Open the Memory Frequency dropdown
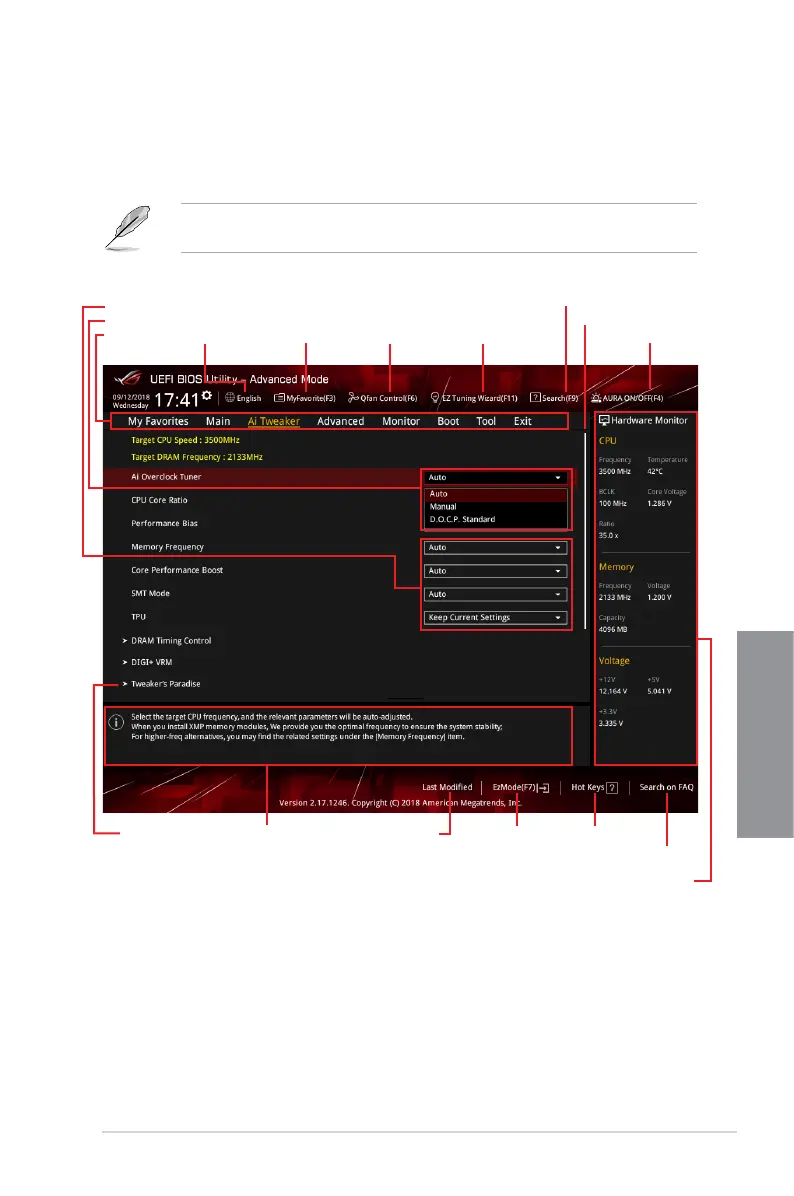This screenshot has width=794, height=1196. coord(496,548)
